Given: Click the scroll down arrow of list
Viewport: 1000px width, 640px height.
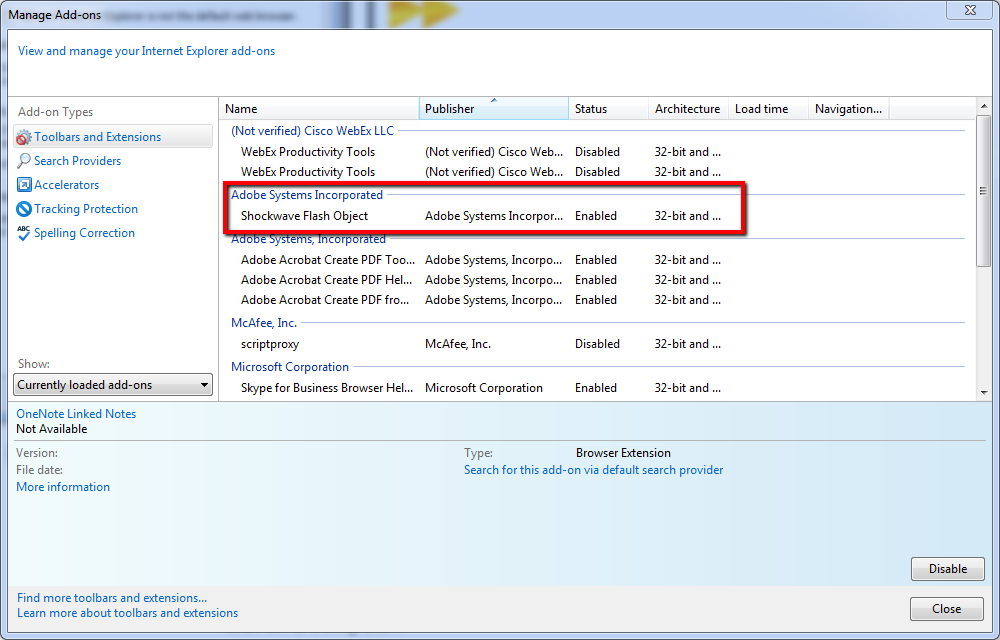Looking at the screenshot, I should 984,393.
